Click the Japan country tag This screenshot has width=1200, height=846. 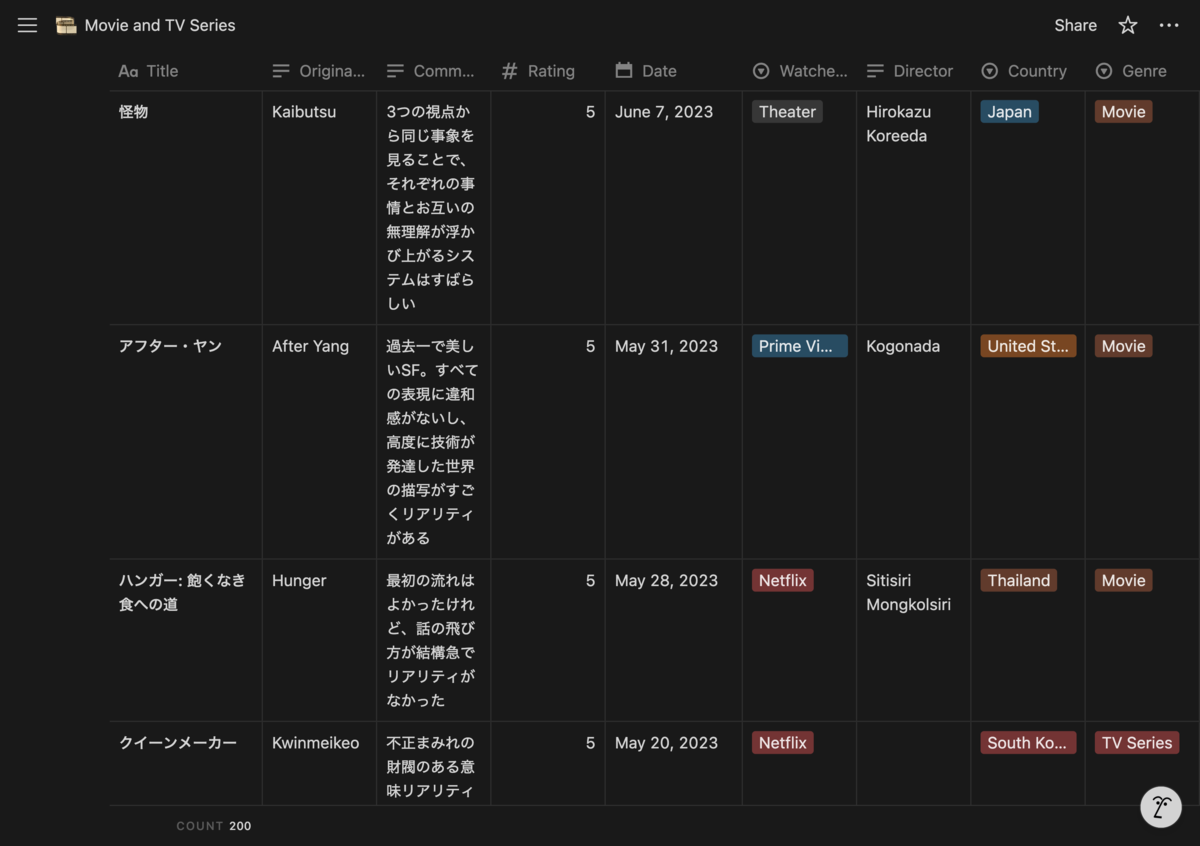click(x=1009, y=112)
